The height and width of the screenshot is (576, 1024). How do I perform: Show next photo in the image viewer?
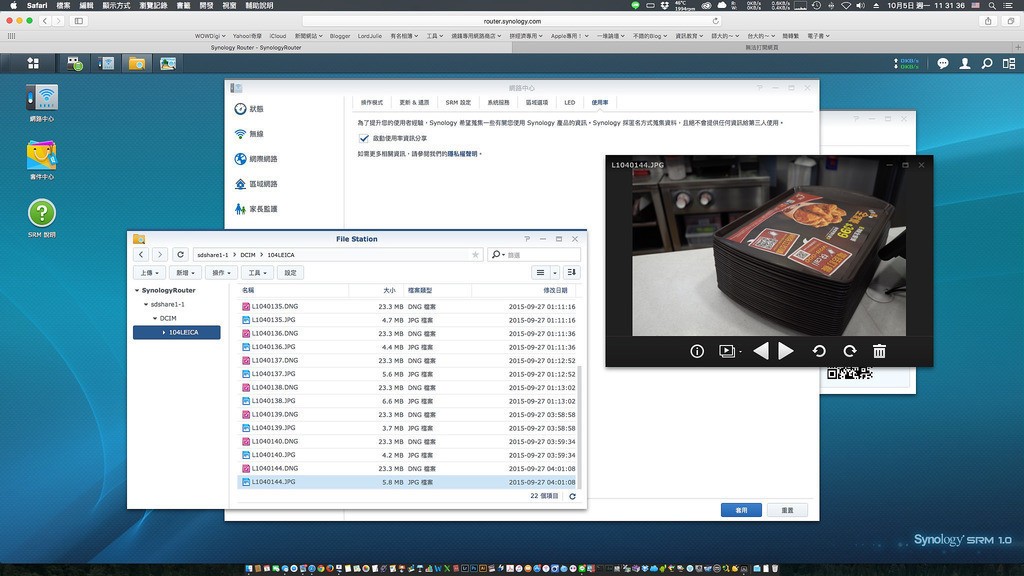point(786,351)
